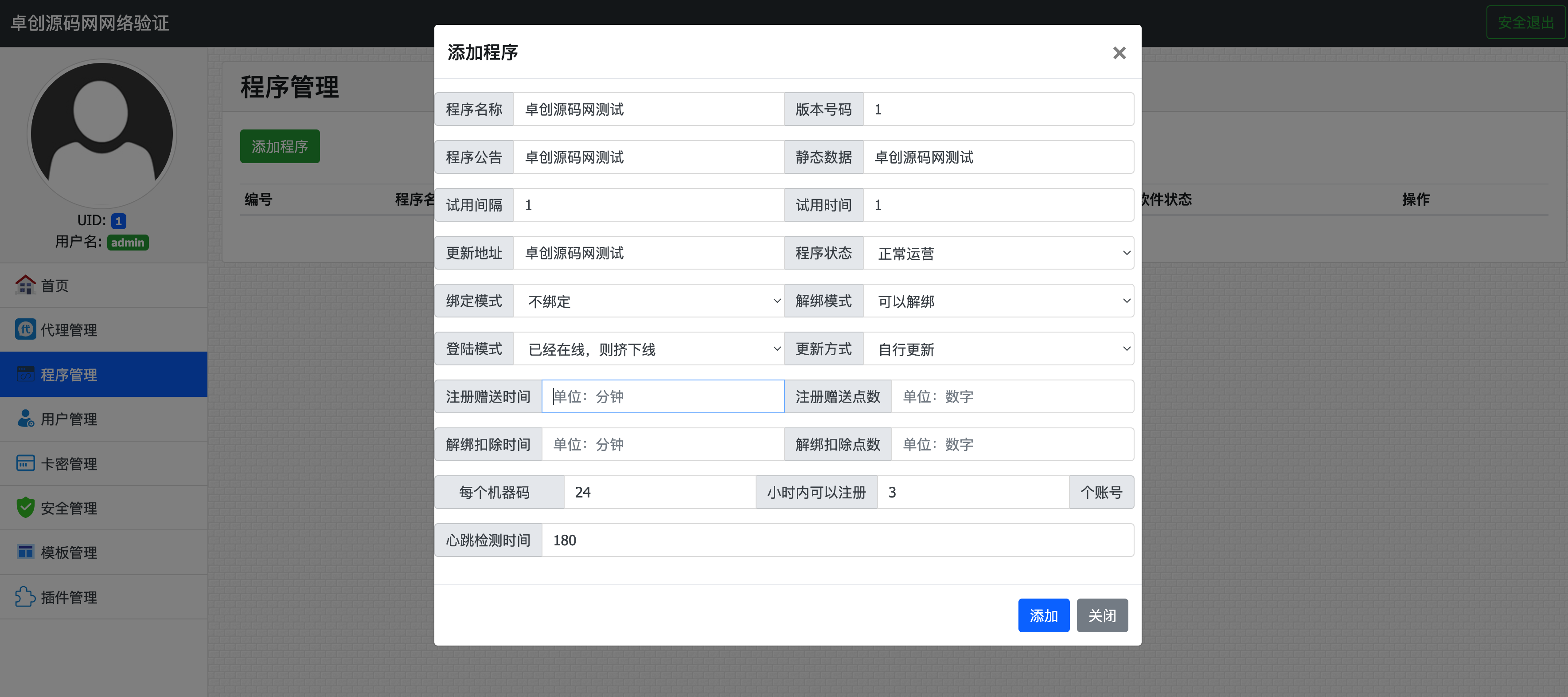Click the account count field with 3
Screen dimensions: 1568x697
973,492
